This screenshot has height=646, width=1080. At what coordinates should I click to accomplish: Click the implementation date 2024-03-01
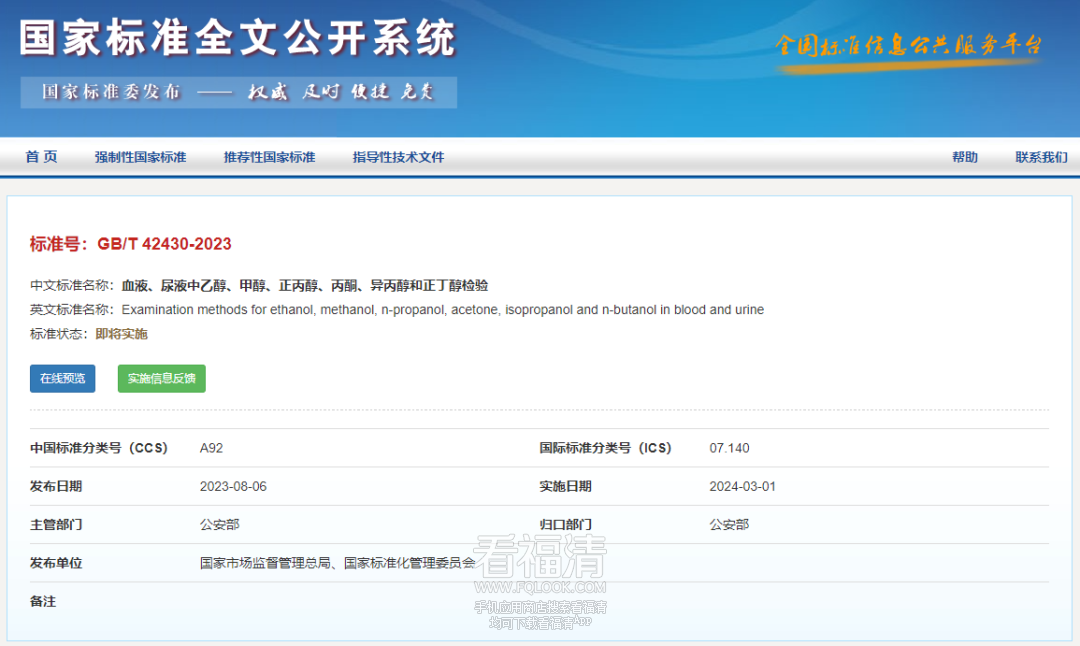(x=742, y=487)
